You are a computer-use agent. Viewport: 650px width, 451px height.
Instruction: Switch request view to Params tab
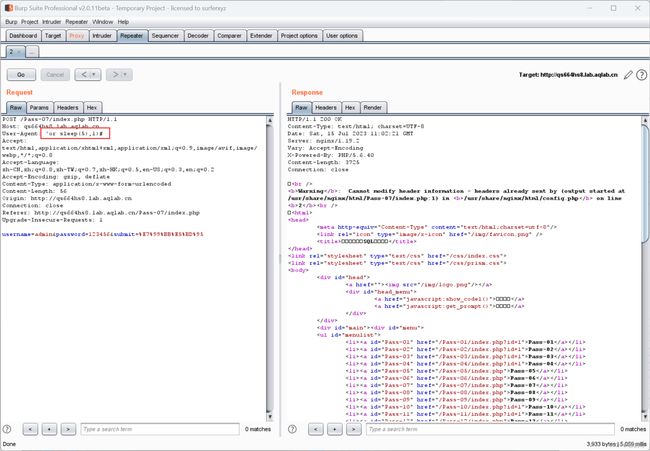[x=39, y=107]
